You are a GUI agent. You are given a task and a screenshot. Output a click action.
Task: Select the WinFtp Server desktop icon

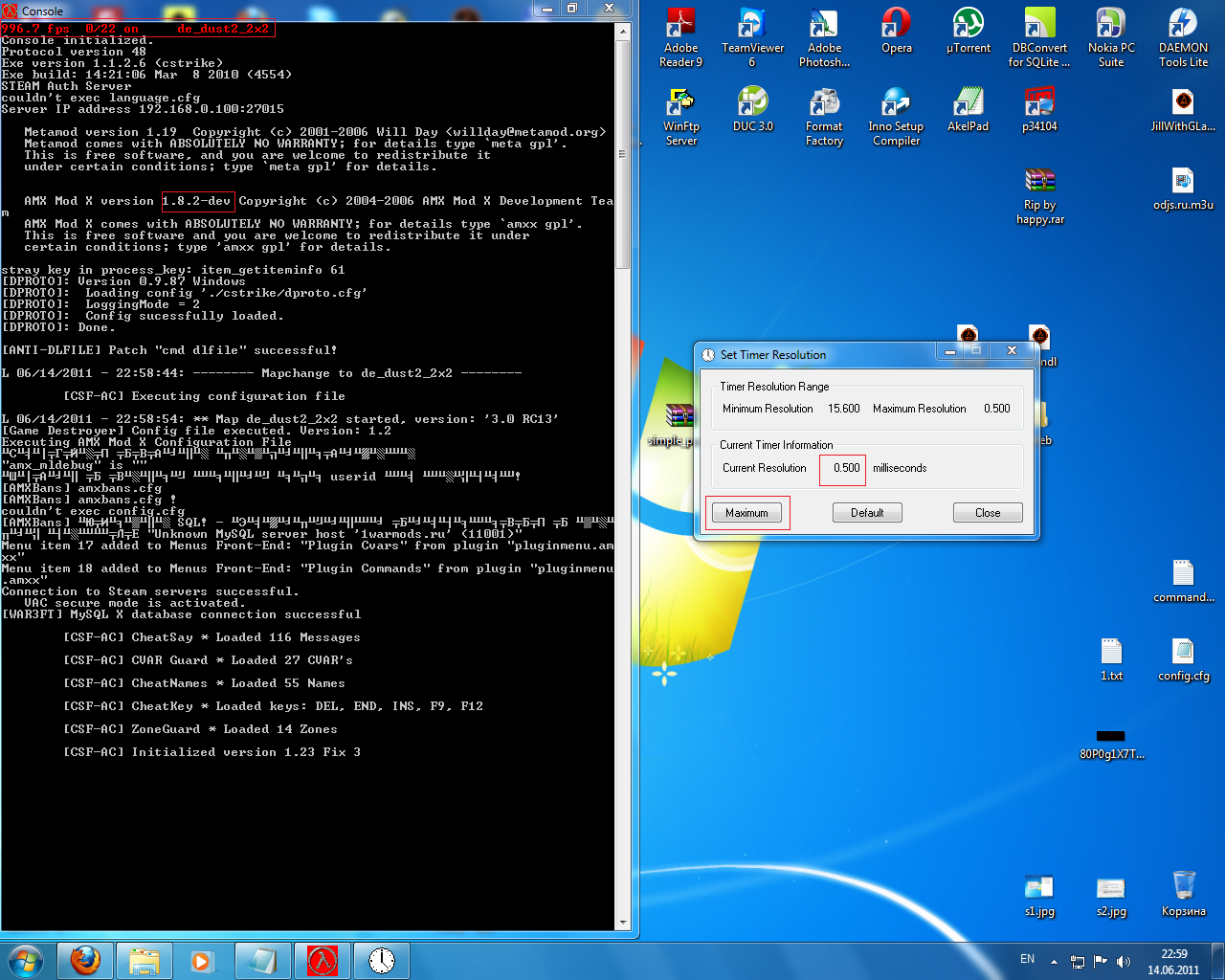coord(680,117)
